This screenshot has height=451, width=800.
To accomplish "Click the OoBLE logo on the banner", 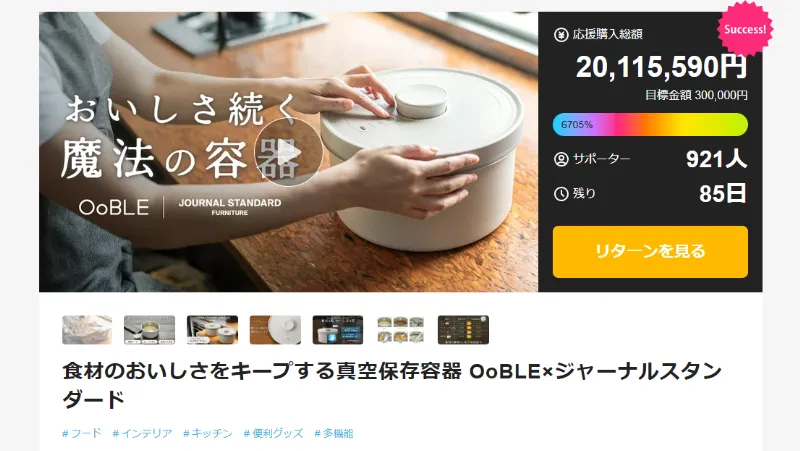I will pos(114,207).
